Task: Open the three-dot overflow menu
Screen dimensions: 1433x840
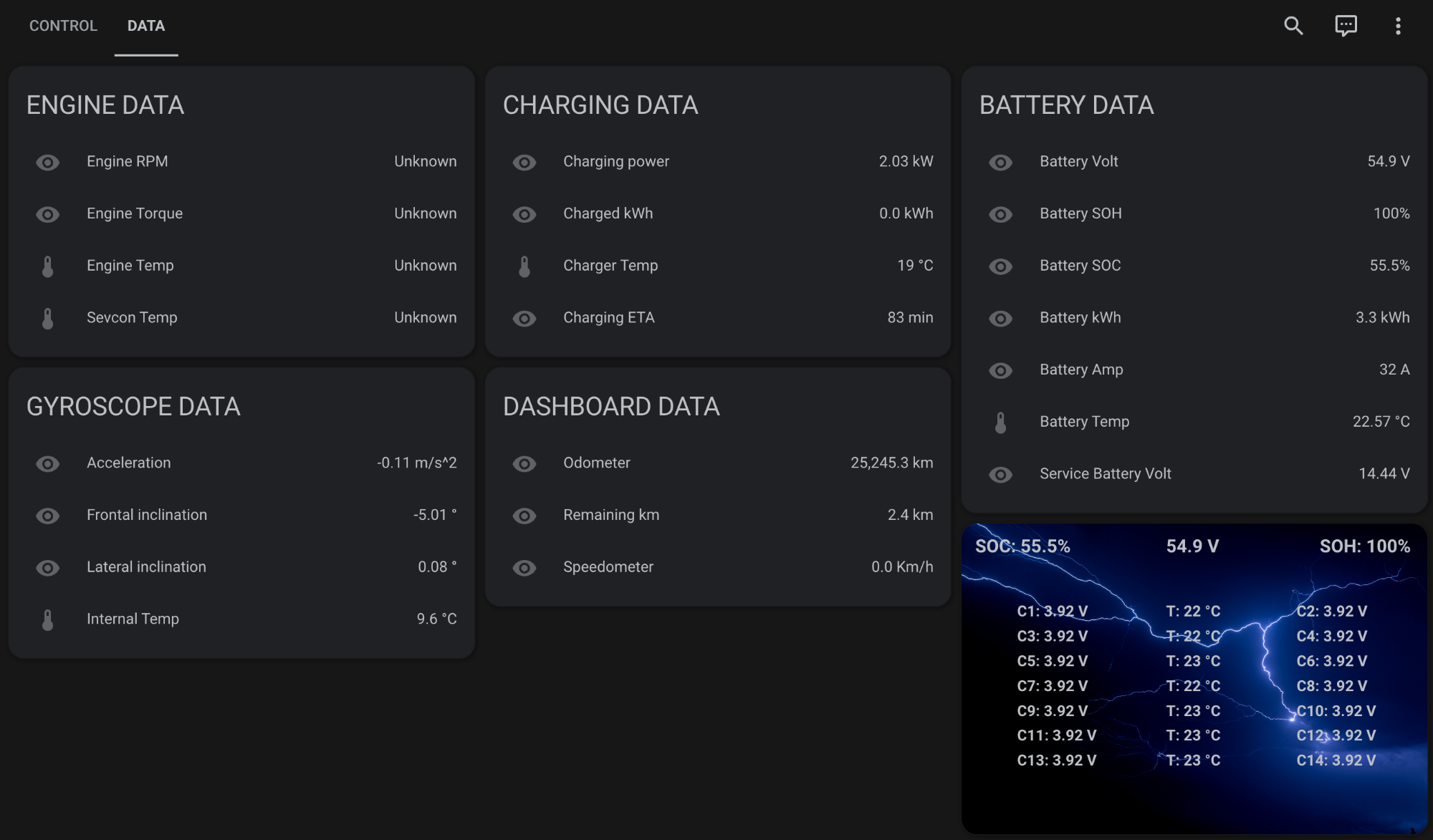Action: (x=1398, y=26)
